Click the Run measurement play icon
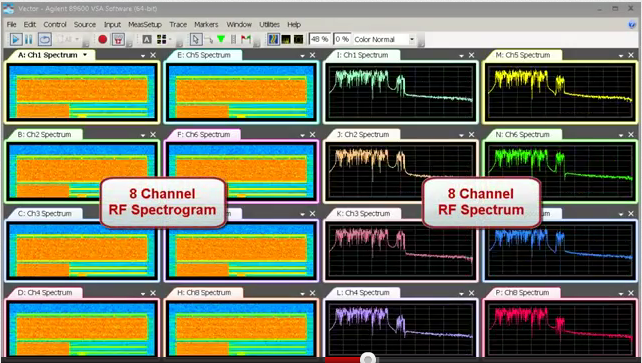 coord(16,39)
